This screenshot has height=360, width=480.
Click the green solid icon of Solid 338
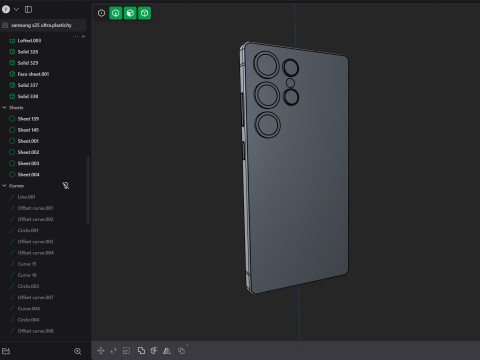click(x=12, y=96)
